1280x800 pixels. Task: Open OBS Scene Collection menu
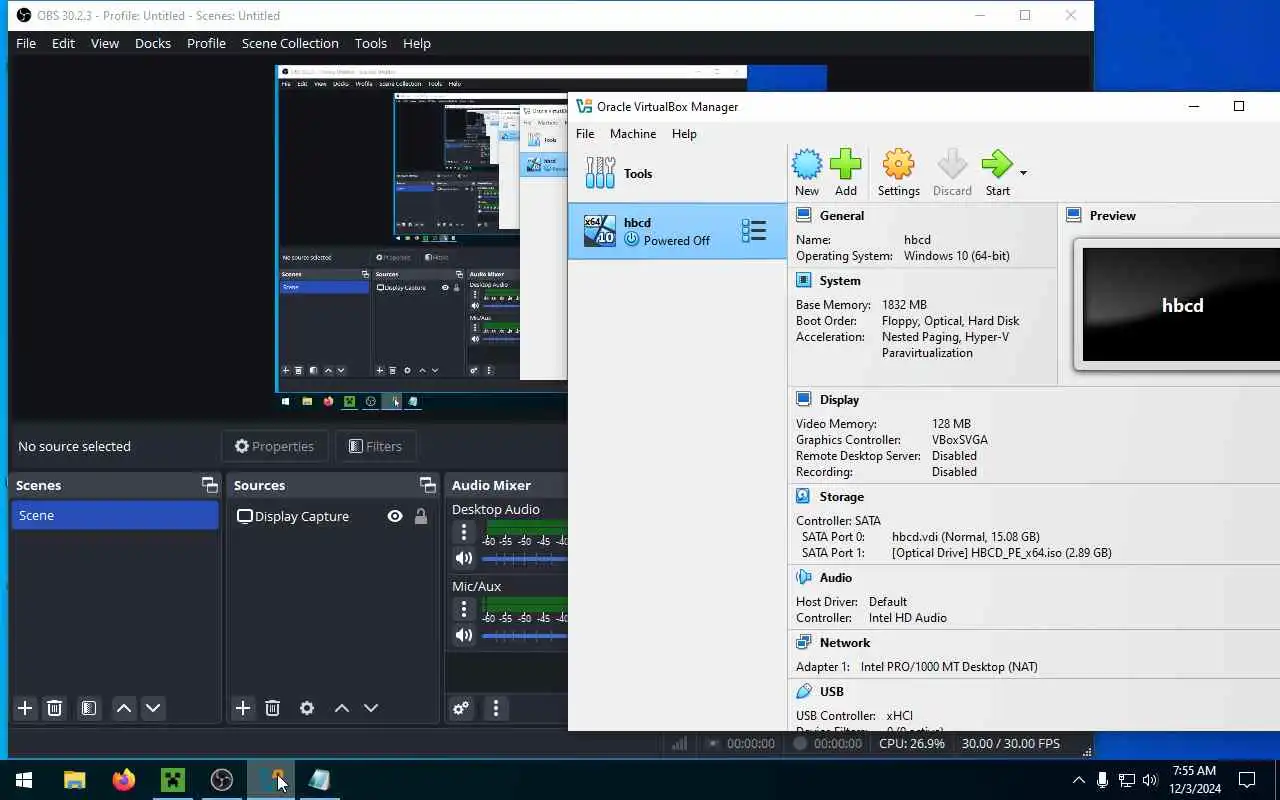290,43
